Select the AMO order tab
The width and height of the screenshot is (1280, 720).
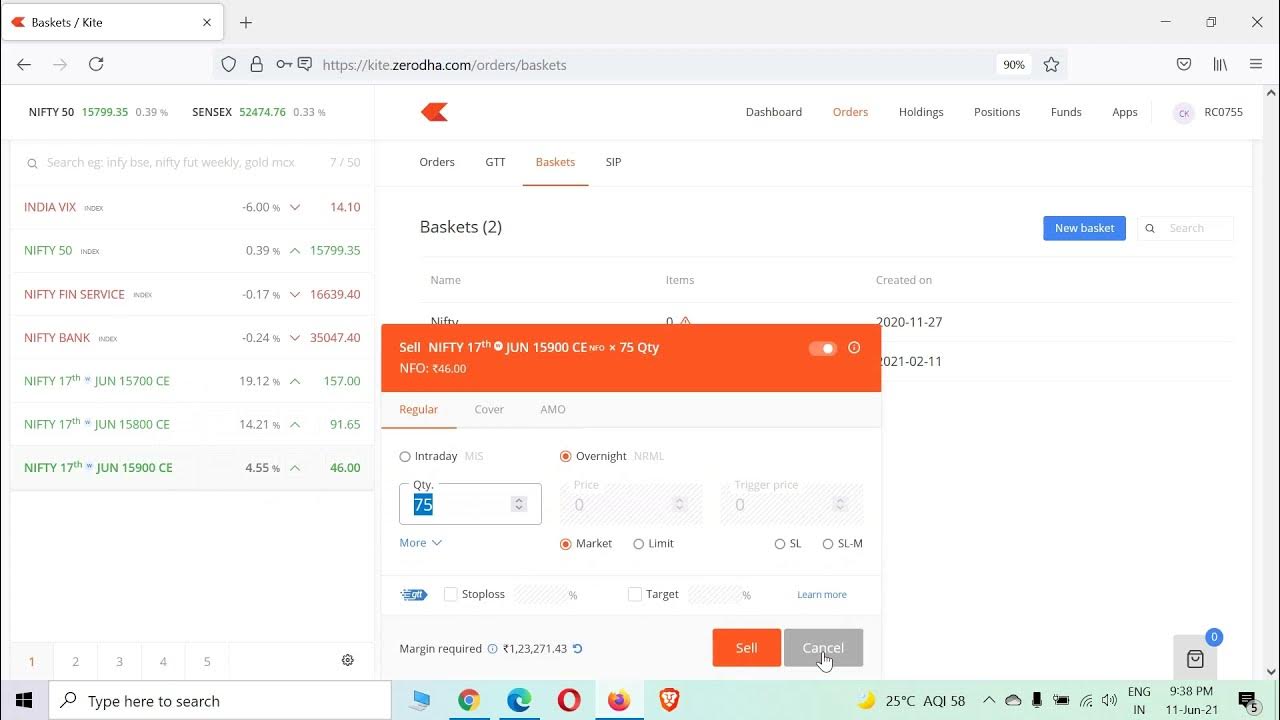point(553,409)
